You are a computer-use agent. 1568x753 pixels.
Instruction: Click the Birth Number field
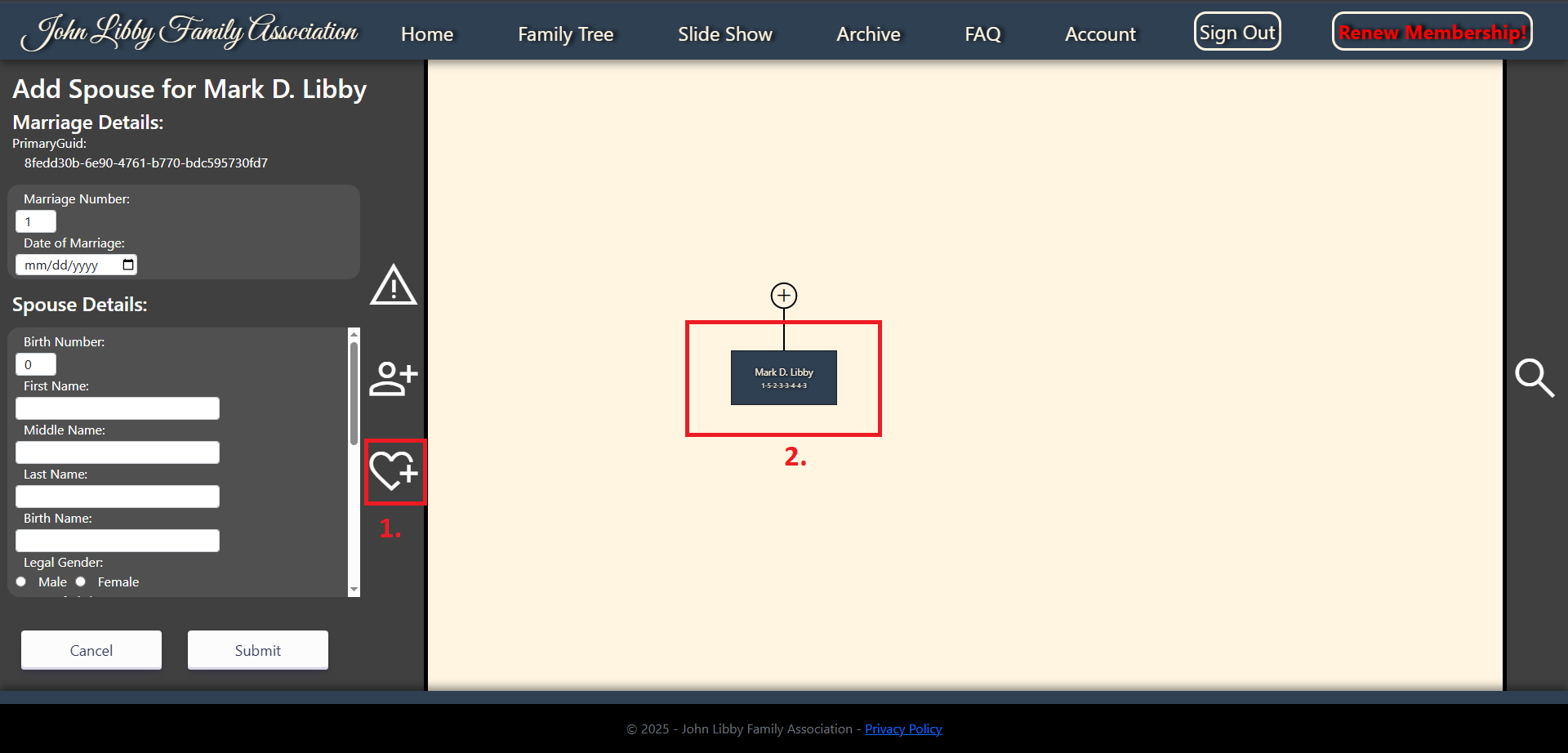[x=36, y=364]
